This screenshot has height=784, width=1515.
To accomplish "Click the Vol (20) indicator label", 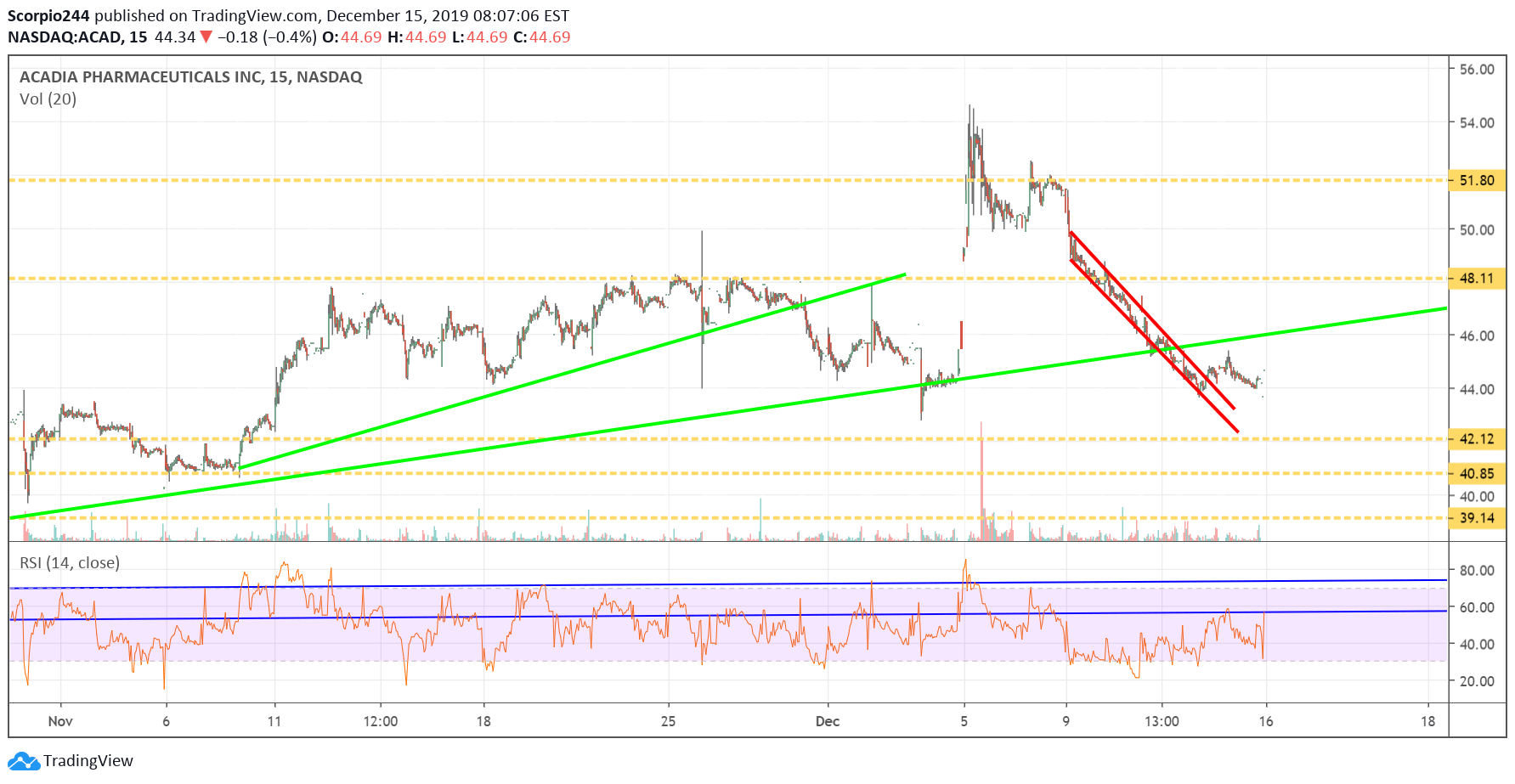I will pos(48,99).
